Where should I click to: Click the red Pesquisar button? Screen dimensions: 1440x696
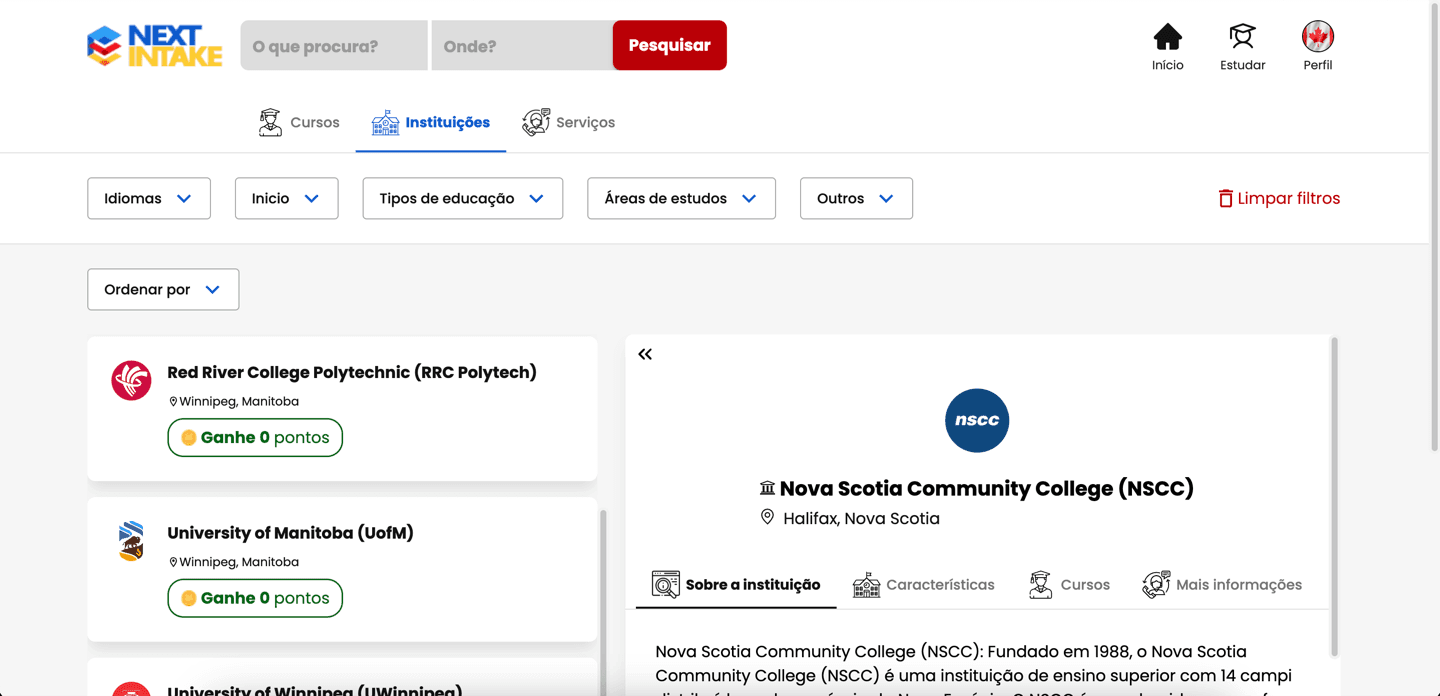(x=670, y=45)
